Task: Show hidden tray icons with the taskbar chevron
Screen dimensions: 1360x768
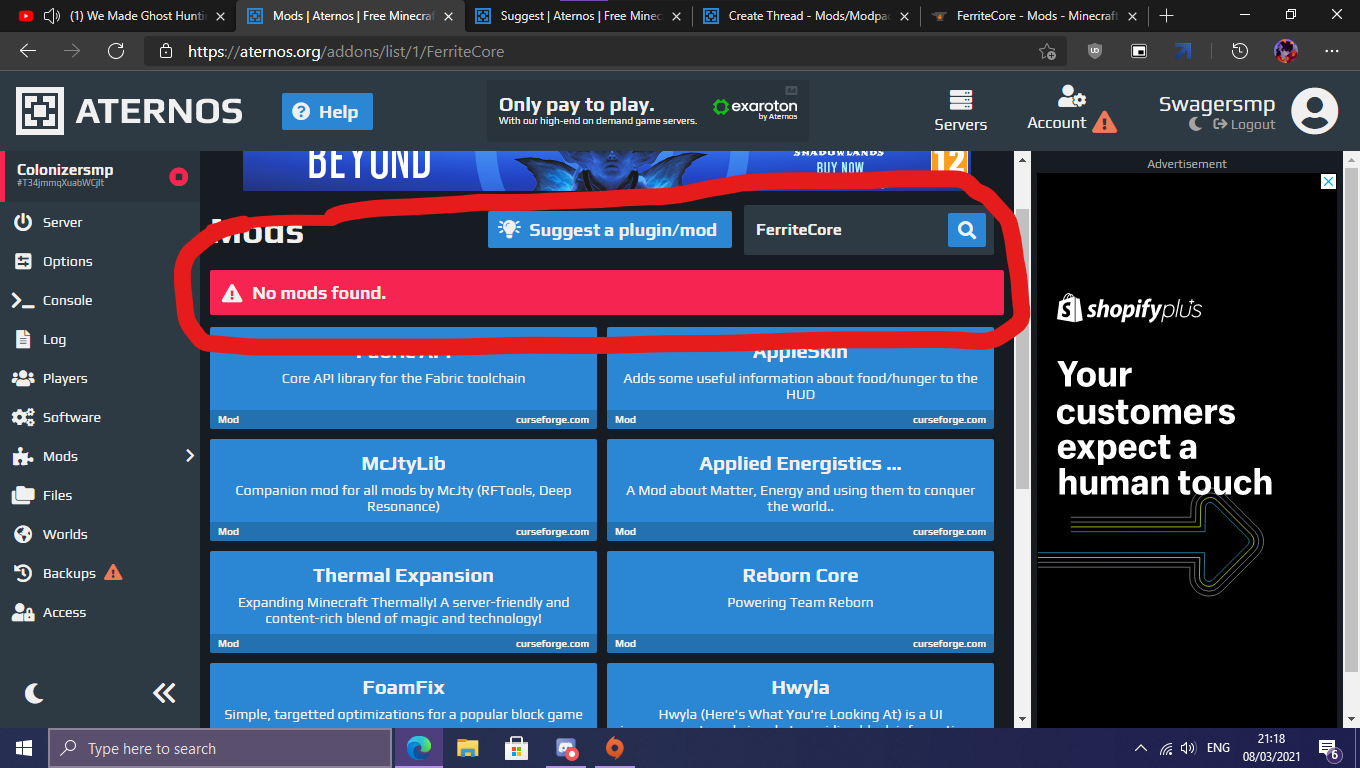Action: (x=1141, y=748)
